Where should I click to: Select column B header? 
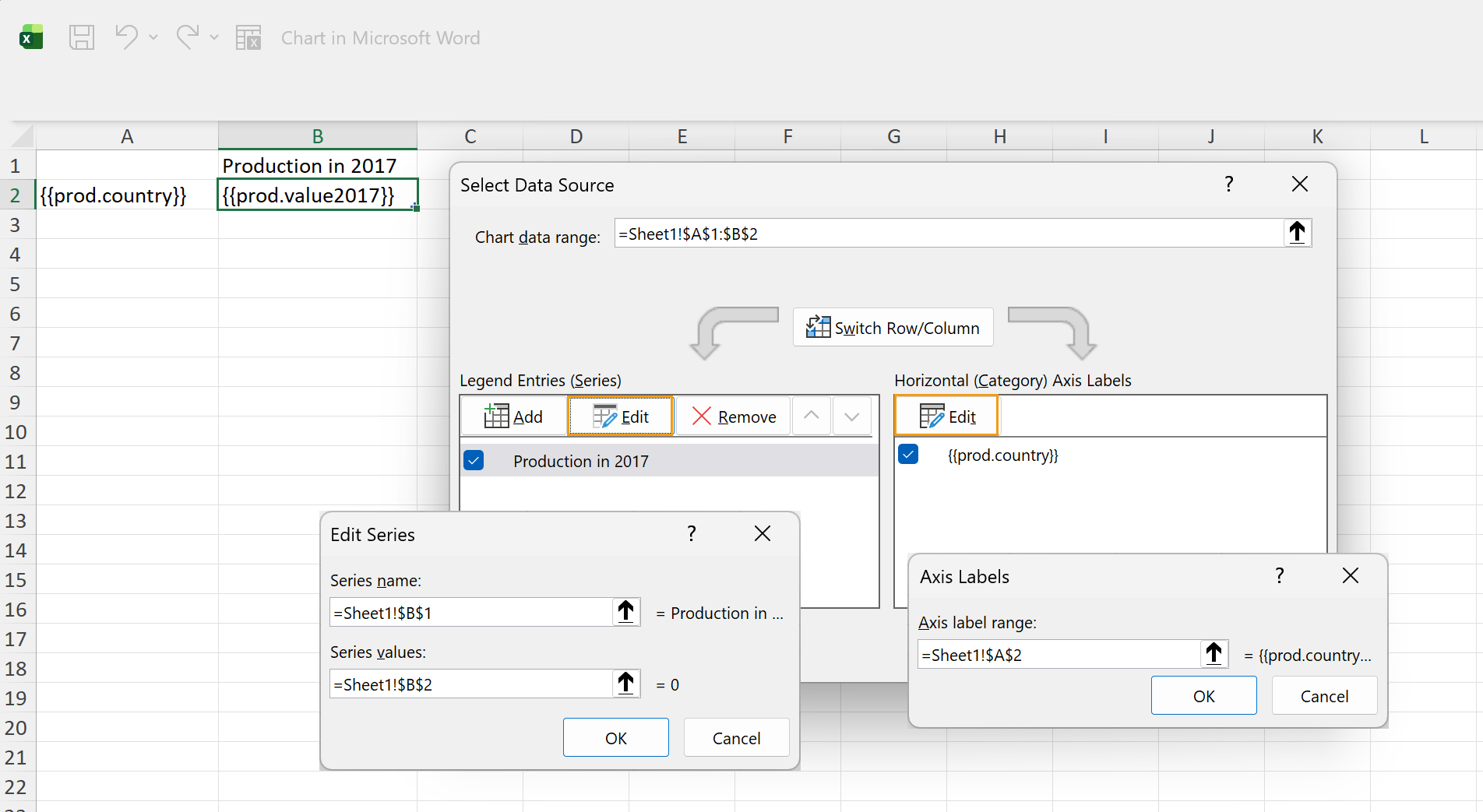(x=318, y=136)
